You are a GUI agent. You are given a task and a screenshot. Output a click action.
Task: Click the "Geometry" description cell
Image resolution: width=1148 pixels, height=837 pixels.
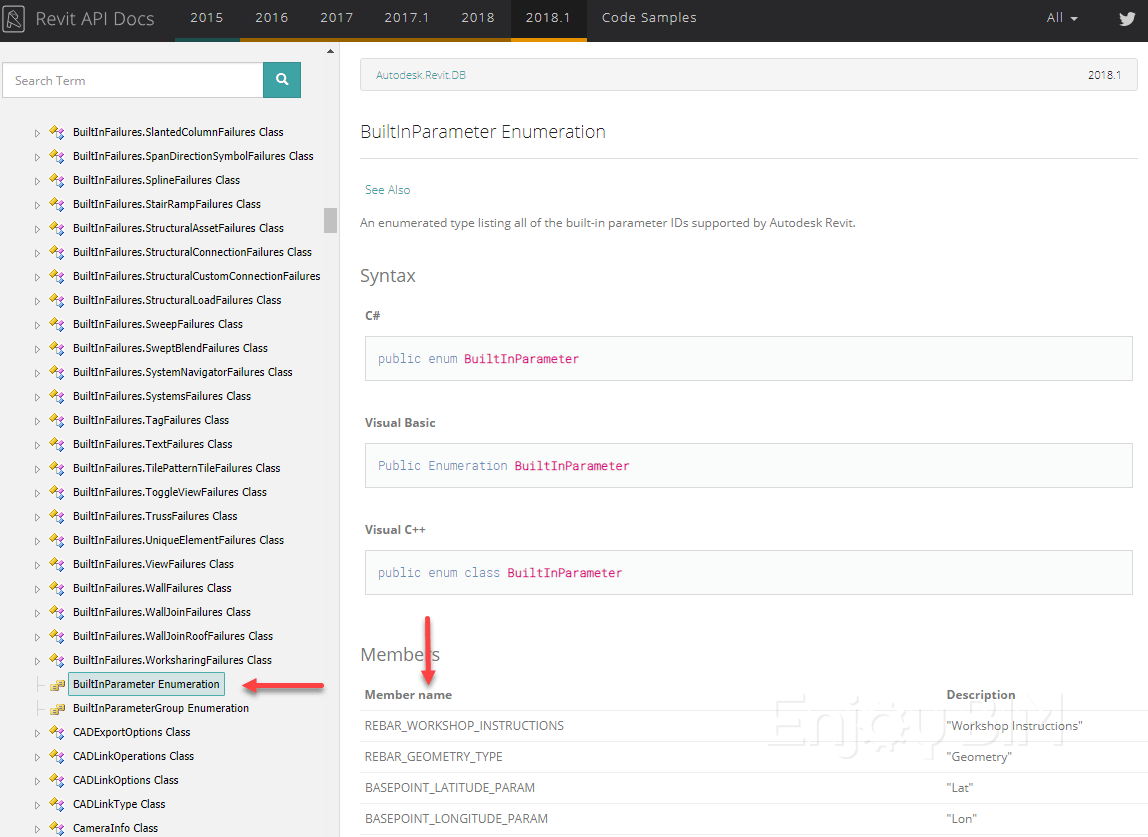coord(979,757)
